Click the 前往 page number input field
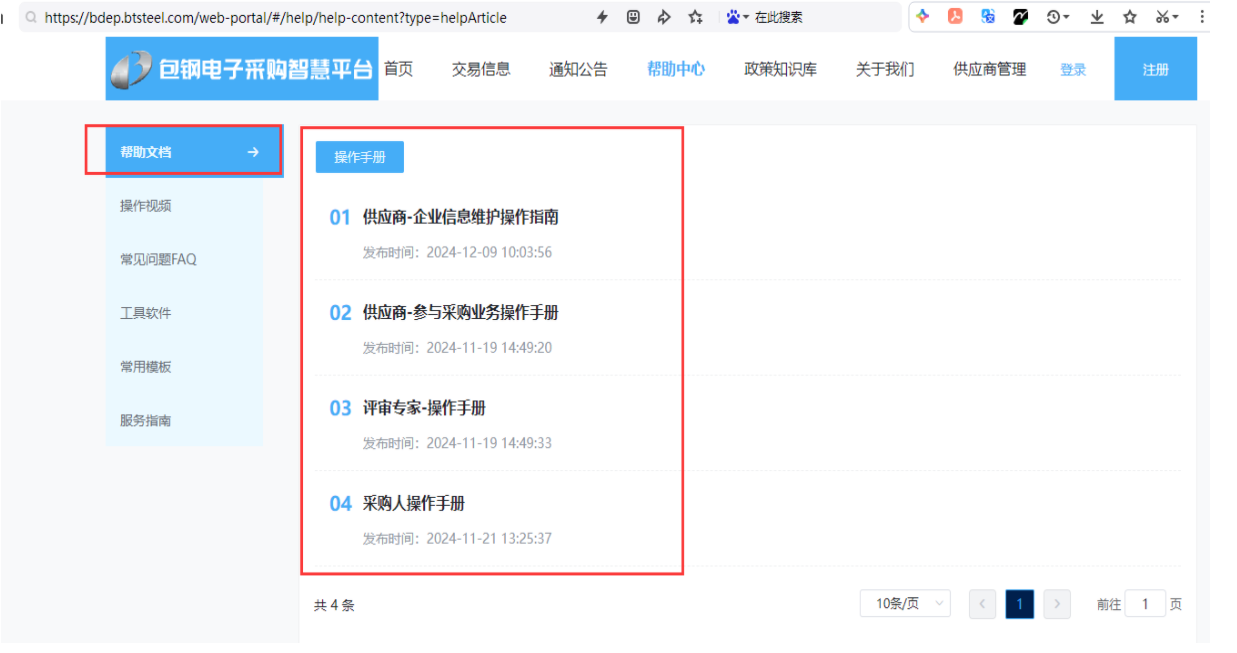The height and width of the screenshot is (653, 1237). [x=1145, y=604]
